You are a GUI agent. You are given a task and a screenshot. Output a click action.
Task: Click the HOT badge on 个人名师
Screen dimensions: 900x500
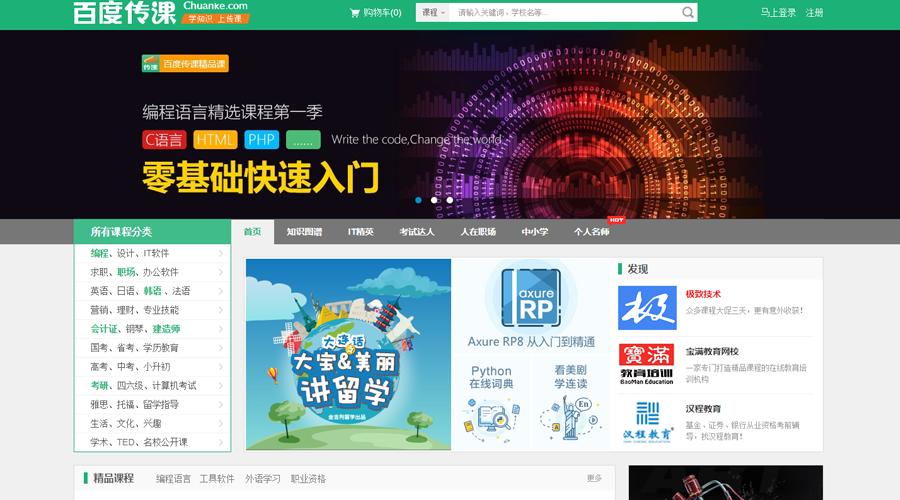tap(616, 220)
